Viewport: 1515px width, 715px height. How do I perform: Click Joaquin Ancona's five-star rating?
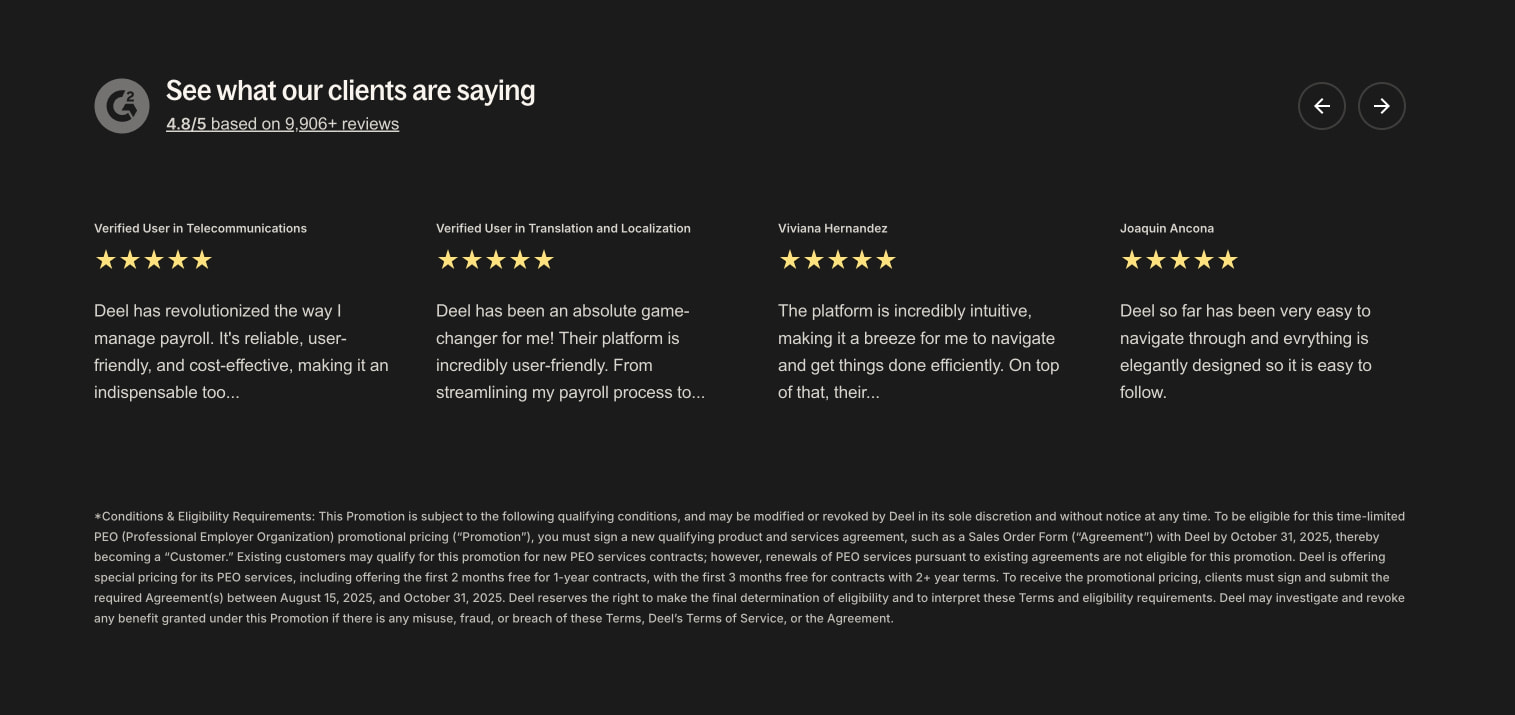click(x=1179, y=260)
